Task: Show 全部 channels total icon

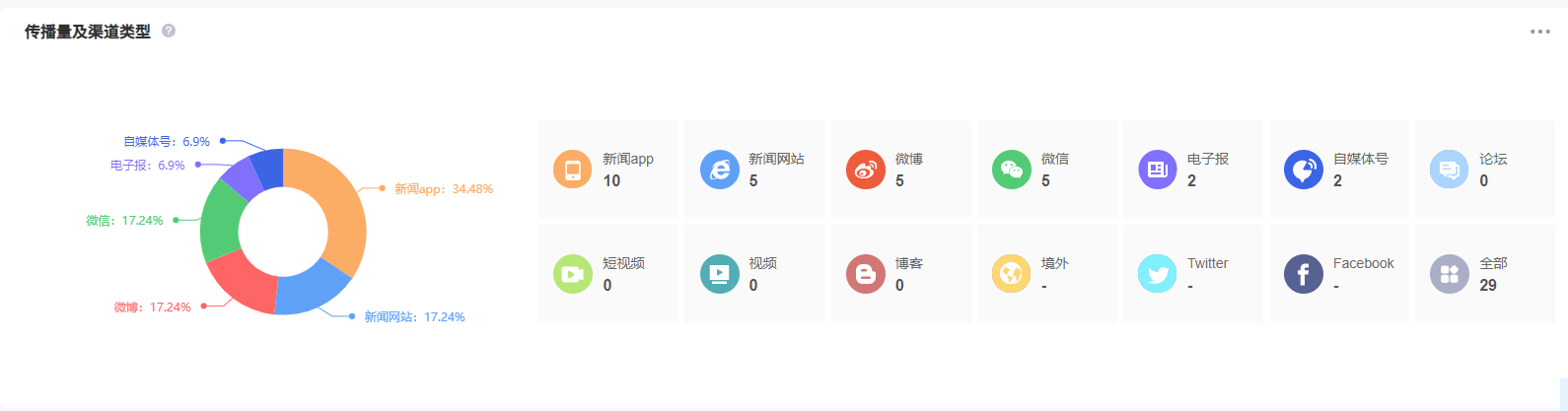Action: point(1449,274)
